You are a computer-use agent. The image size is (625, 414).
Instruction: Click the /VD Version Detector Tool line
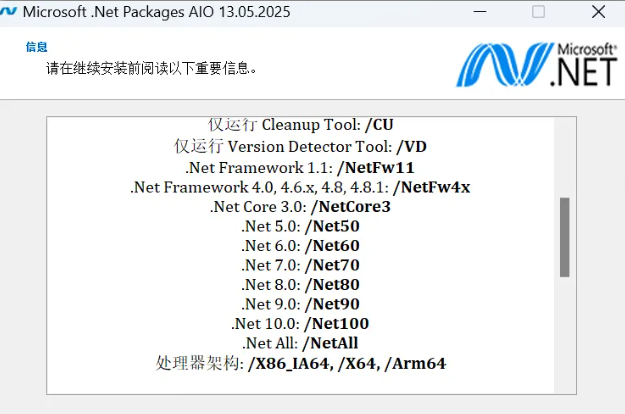pos(300,146)
